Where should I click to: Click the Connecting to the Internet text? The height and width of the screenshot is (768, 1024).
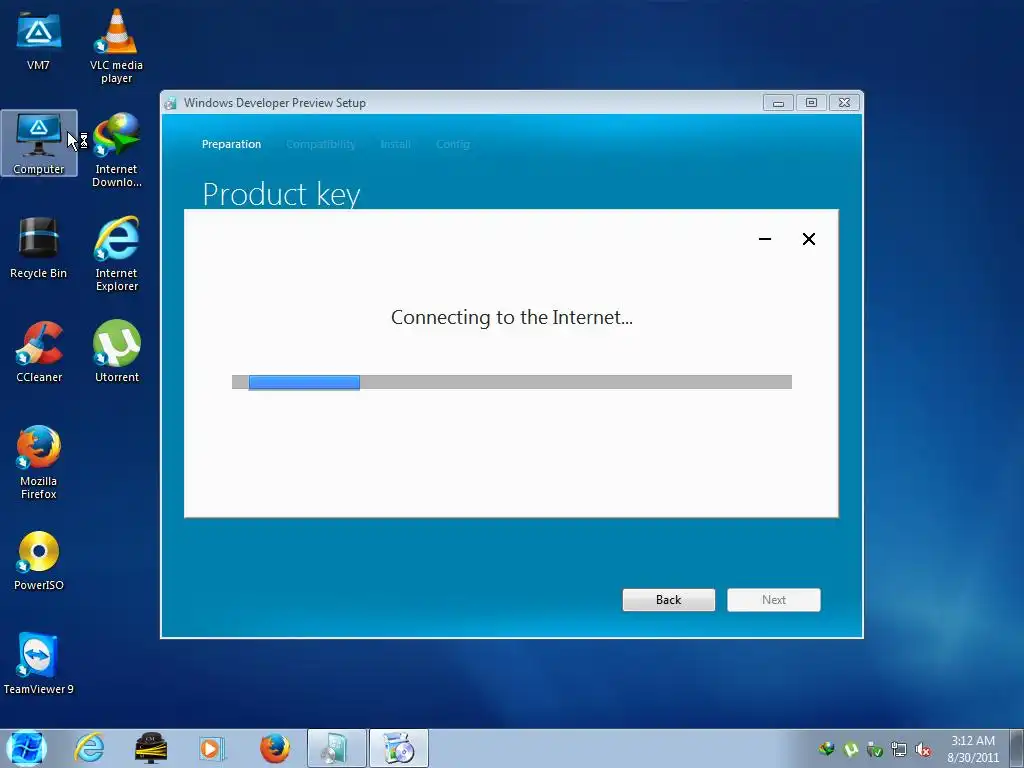tap(512, 317)
